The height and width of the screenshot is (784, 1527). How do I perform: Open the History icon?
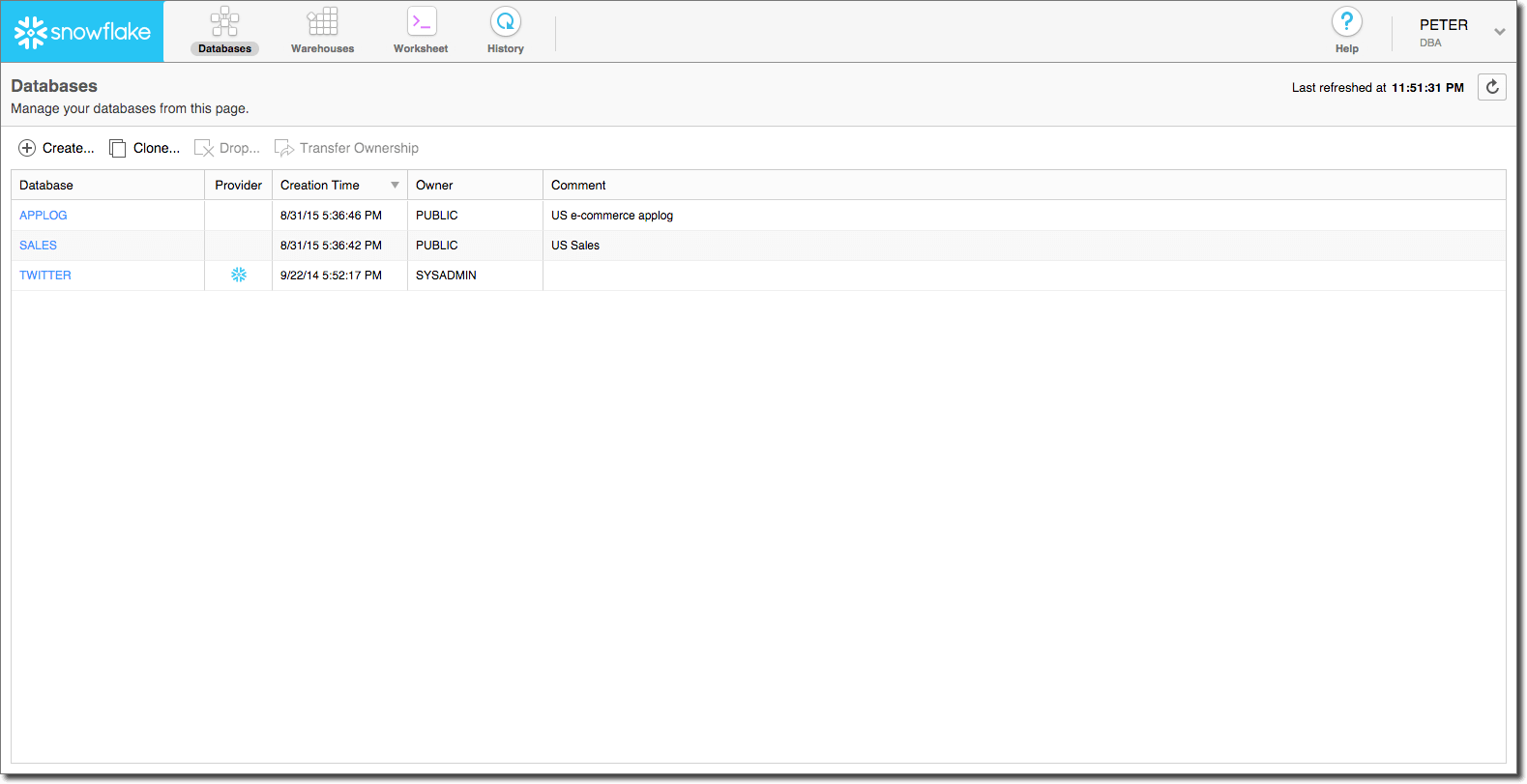click(506, 21)
